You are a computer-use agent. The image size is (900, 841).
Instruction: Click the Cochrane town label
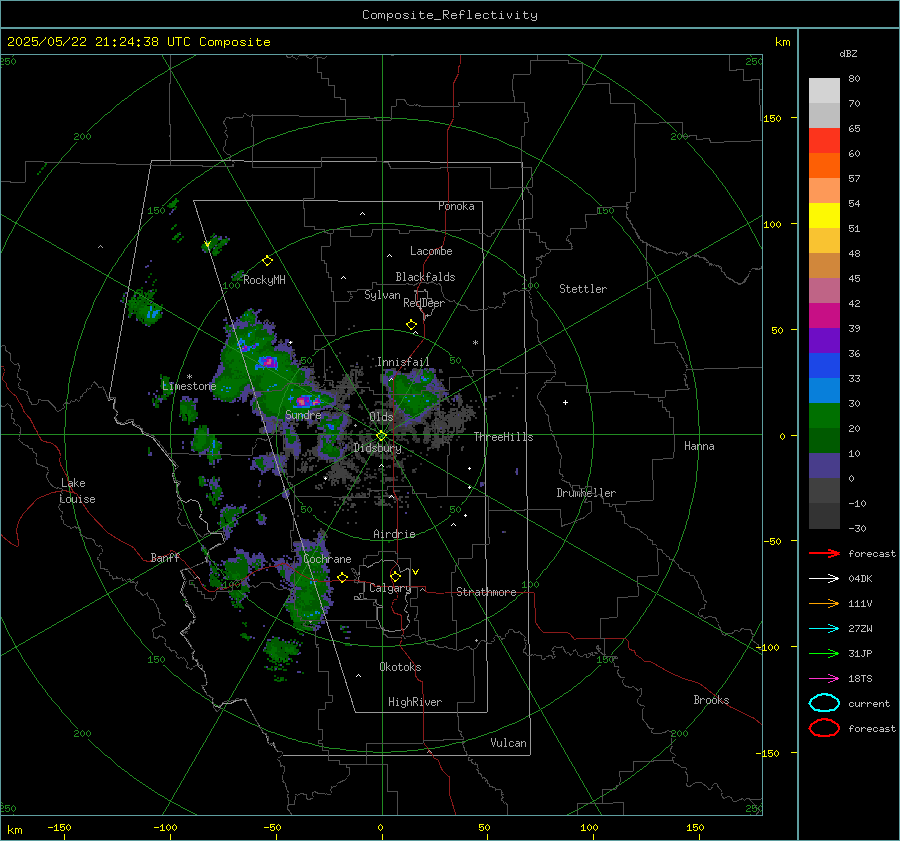(x=327, y=559)
